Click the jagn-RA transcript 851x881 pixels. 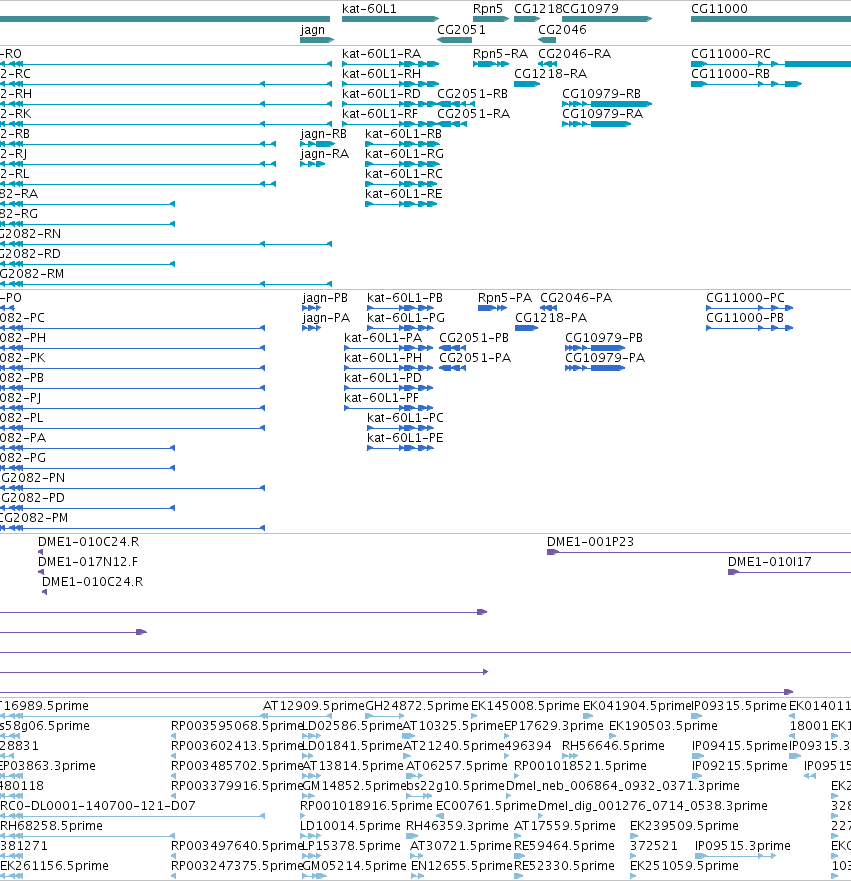tap(325, 154)
